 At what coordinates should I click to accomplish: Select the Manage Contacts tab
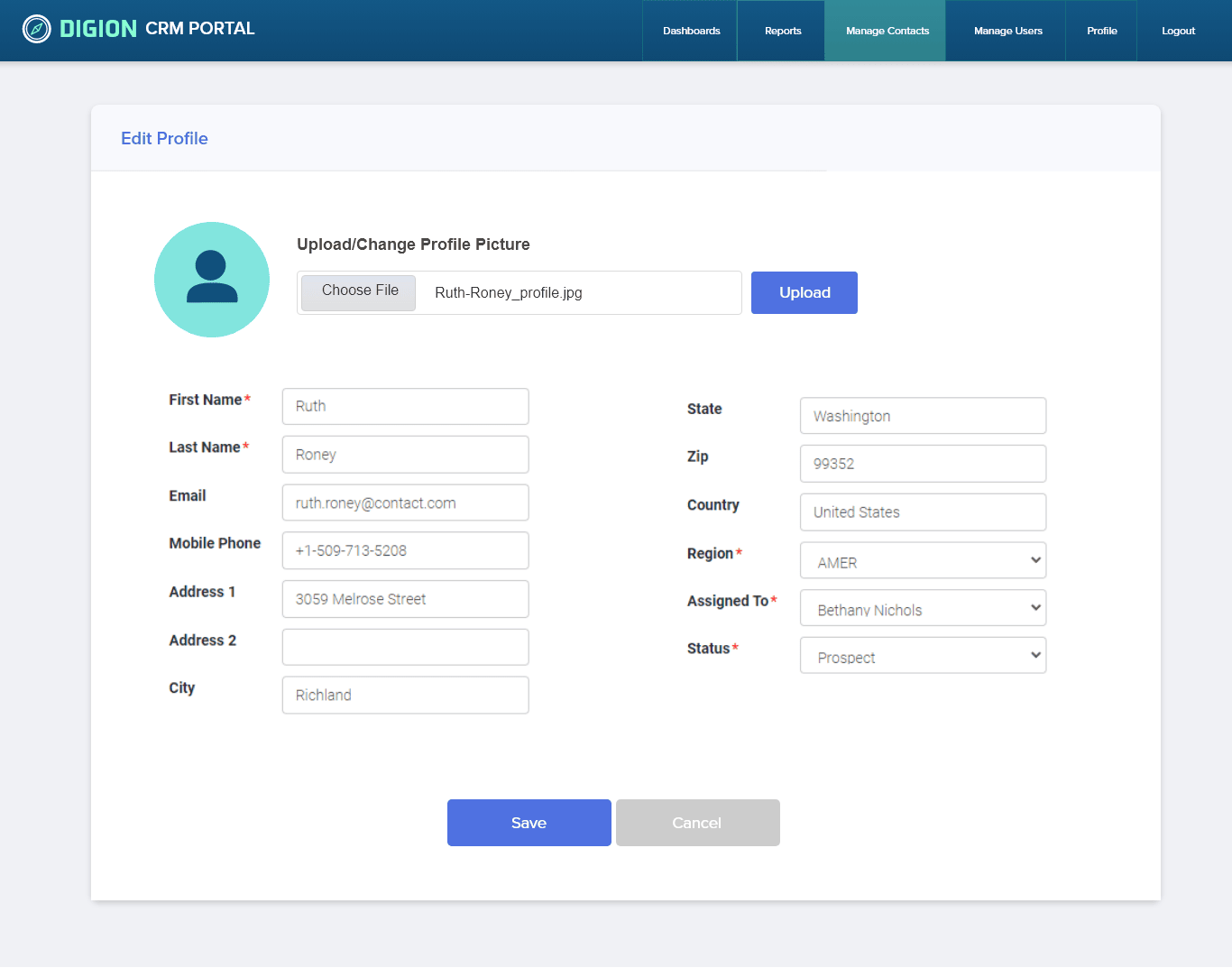pyautogui.click(x=887, y=31)
